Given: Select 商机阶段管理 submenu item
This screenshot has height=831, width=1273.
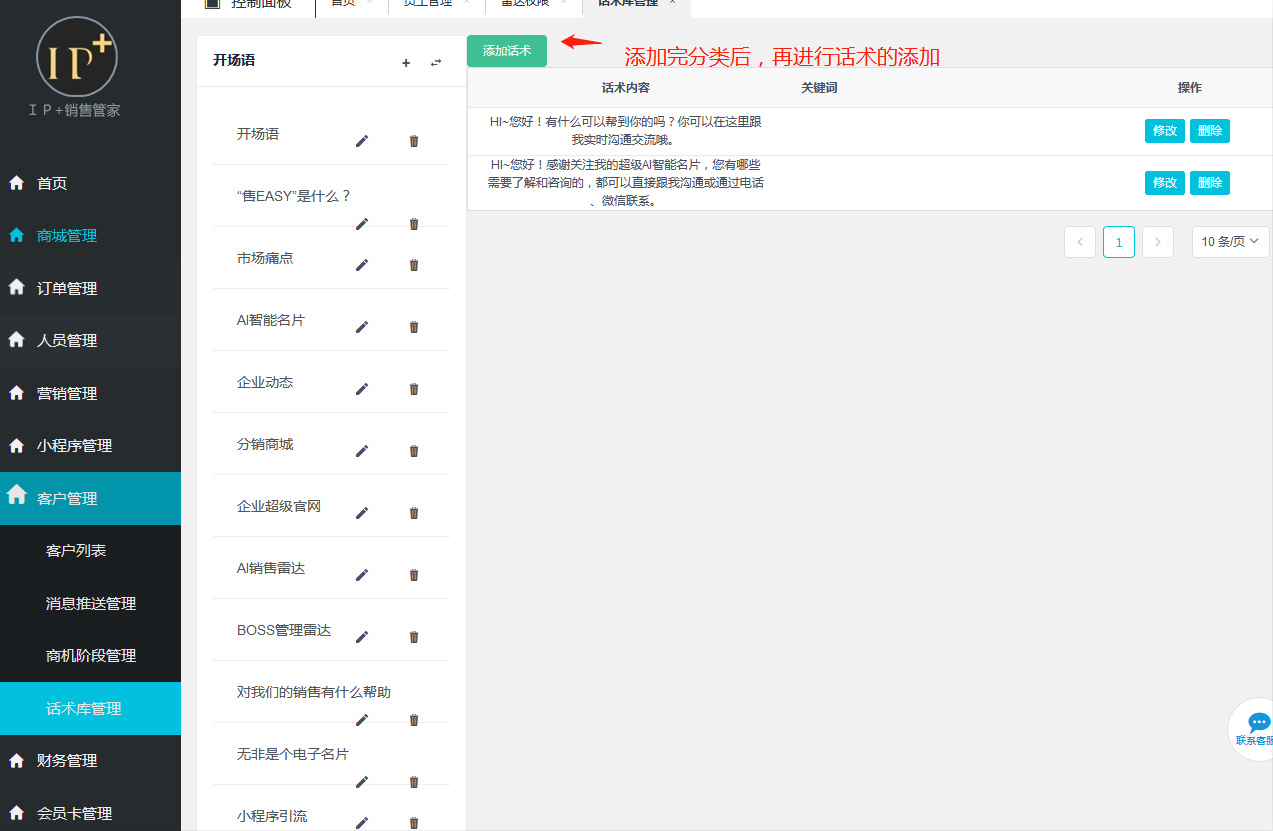Looking at the screenshot, I should point(91,656).
